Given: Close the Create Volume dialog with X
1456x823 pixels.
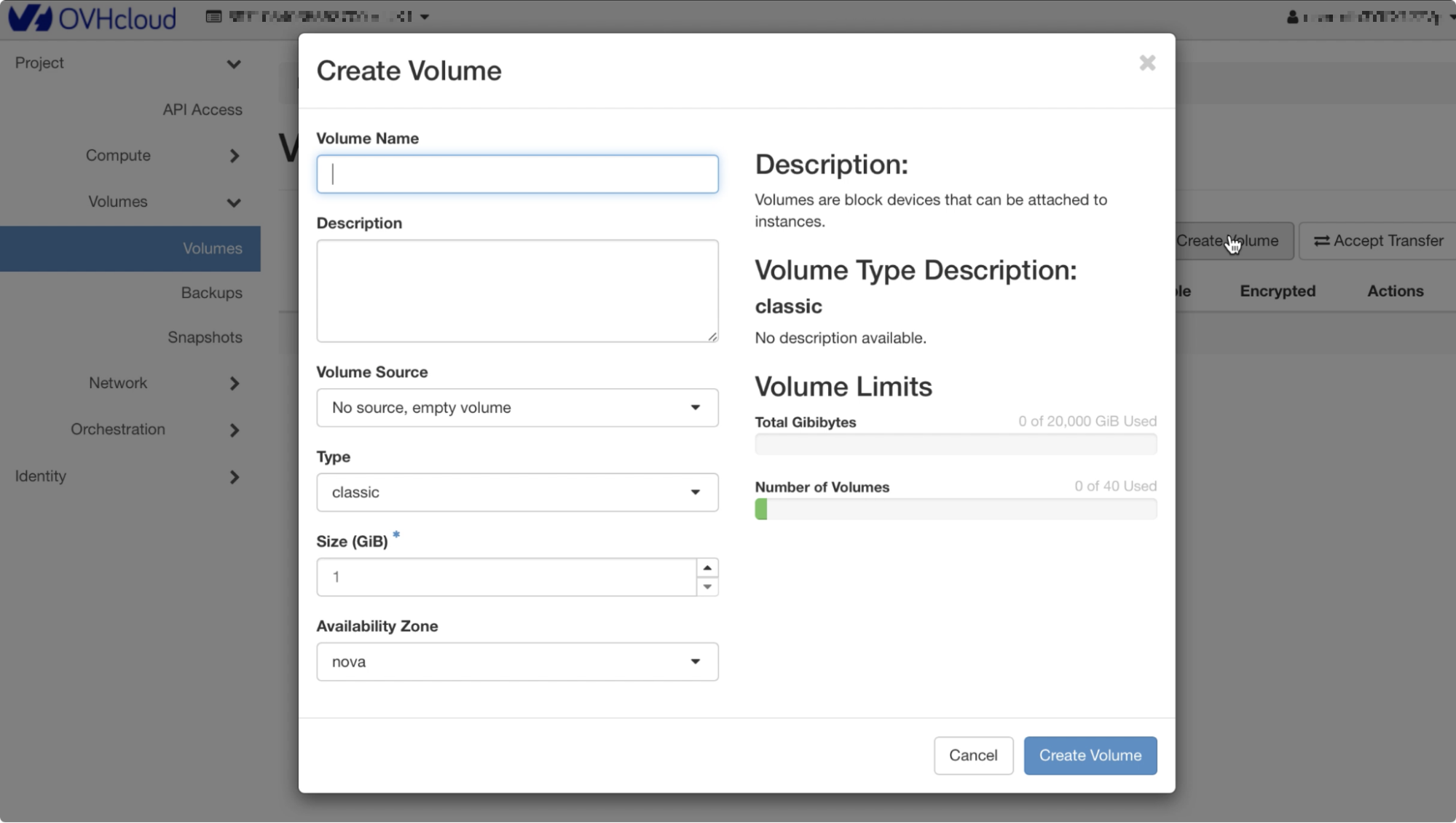Looking at the screenshot, I should coord(1147,63).
